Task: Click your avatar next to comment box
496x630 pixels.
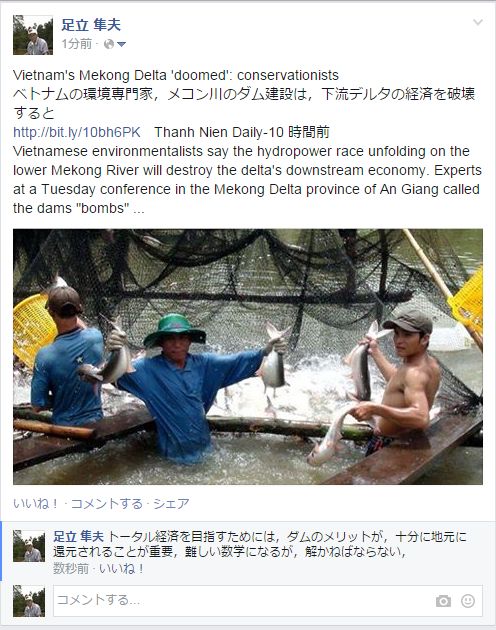Action: [29, 601]
